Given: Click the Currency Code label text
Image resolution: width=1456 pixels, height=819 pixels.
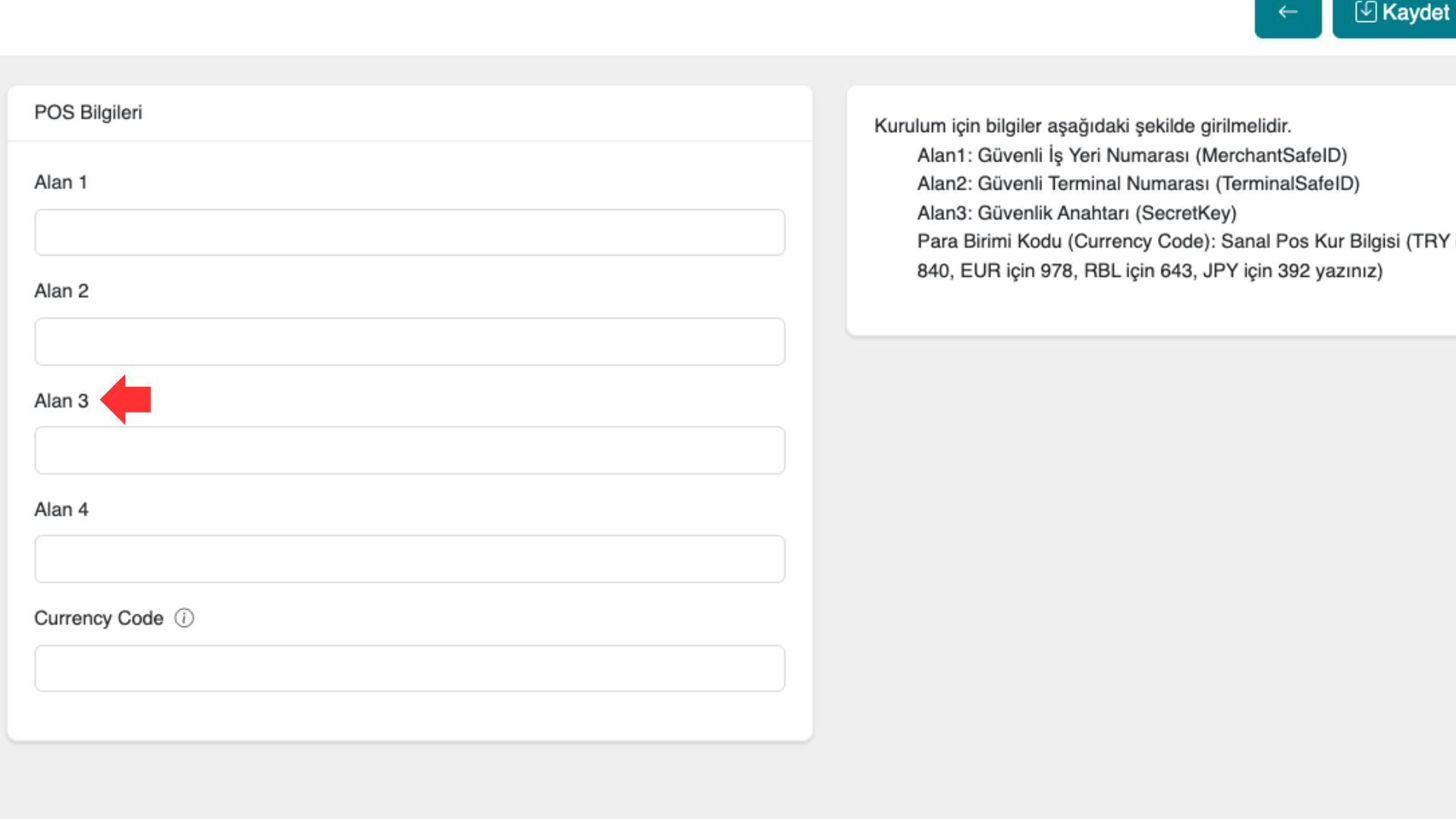Looking at the screenshot, I should tap(99, 618).
